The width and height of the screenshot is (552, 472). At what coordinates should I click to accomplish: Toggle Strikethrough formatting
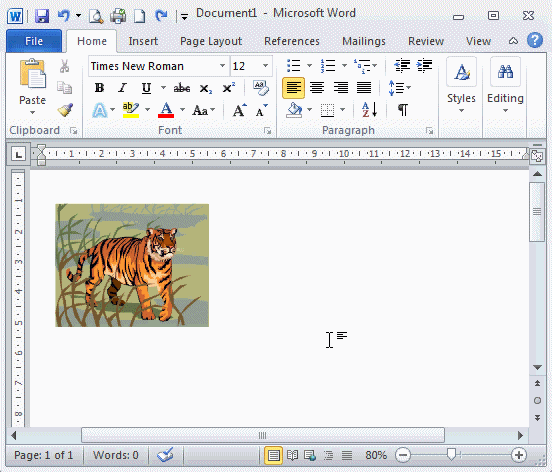coord(182,88)
